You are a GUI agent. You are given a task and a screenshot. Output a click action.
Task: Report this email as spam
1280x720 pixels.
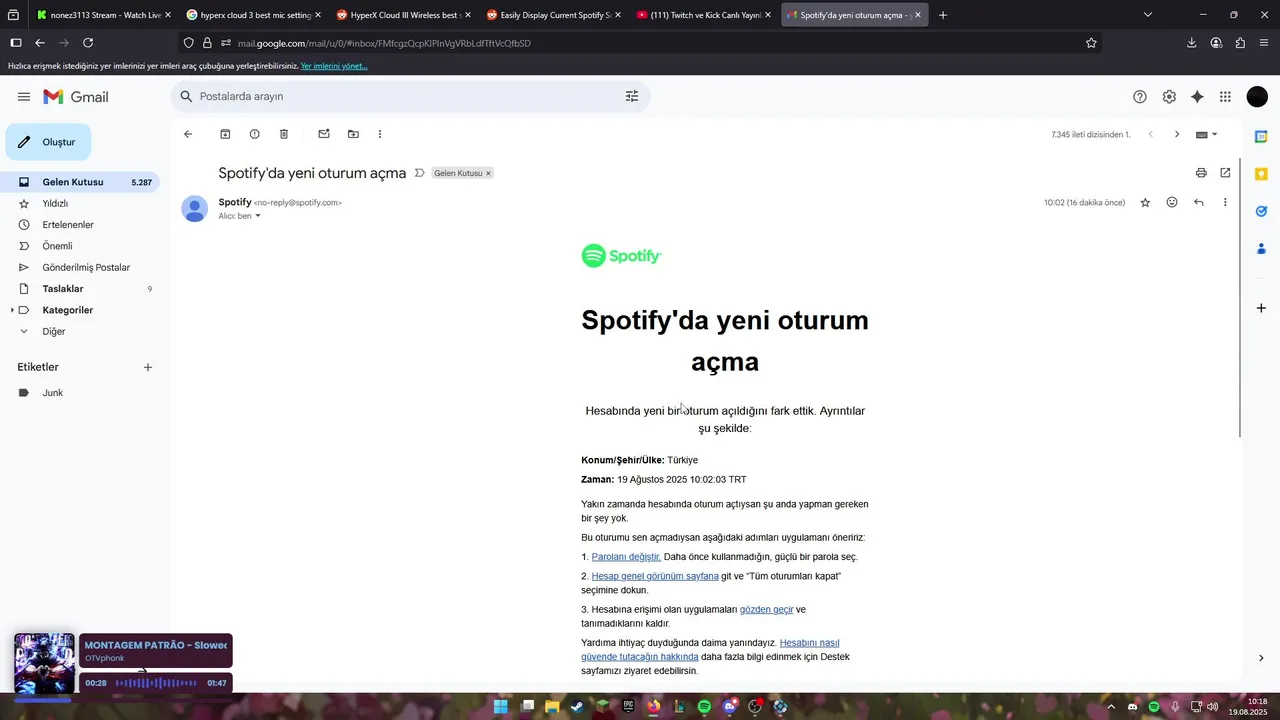(254, 134)
